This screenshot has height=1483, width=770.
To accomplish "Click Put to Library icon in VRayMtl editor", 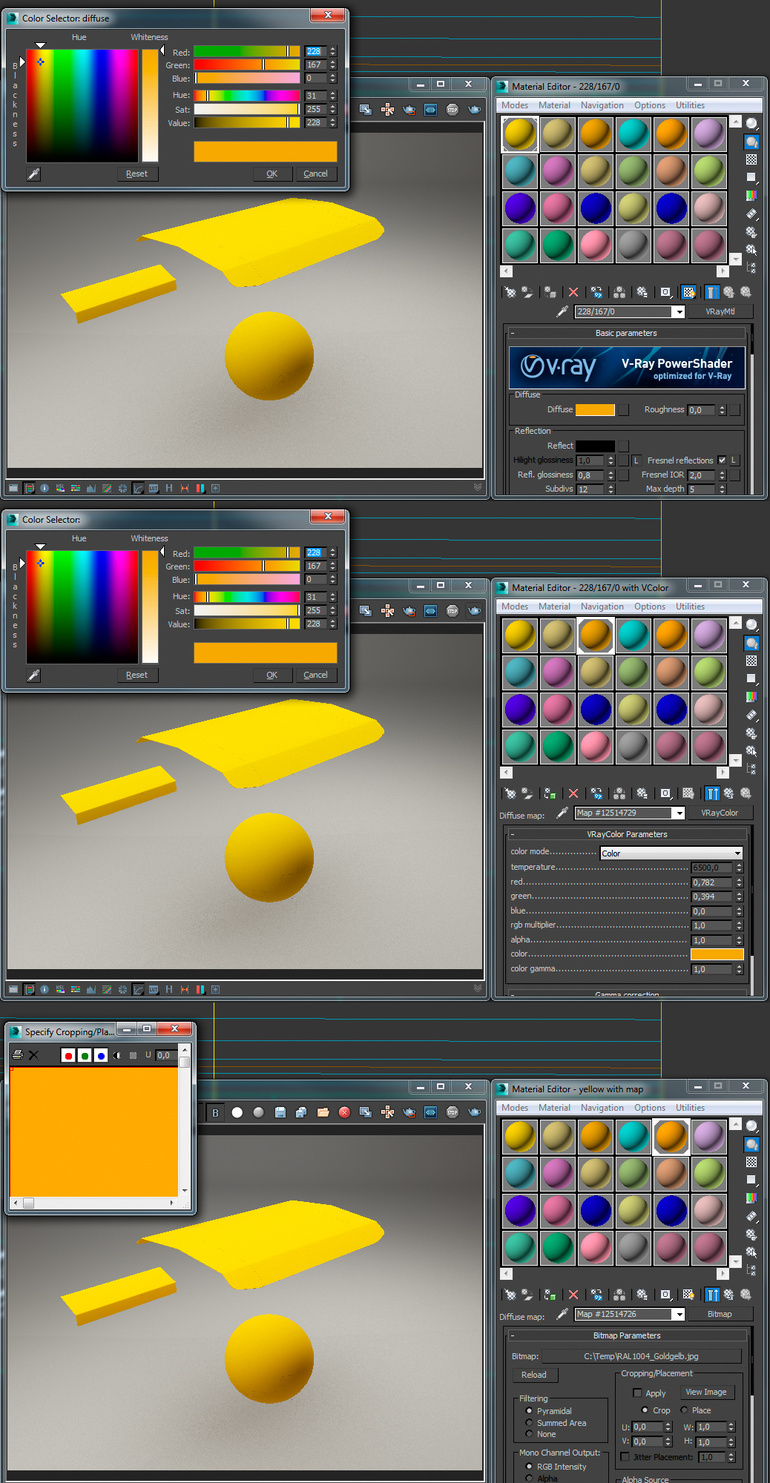I will pos(642,293).
